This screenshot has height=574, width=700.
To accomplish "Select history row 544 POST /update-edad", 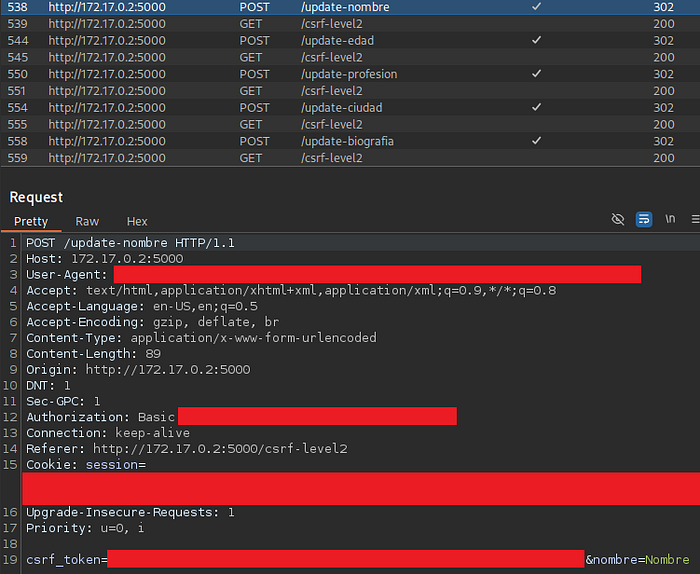I will pyautogui.click(x=350, y=41).
